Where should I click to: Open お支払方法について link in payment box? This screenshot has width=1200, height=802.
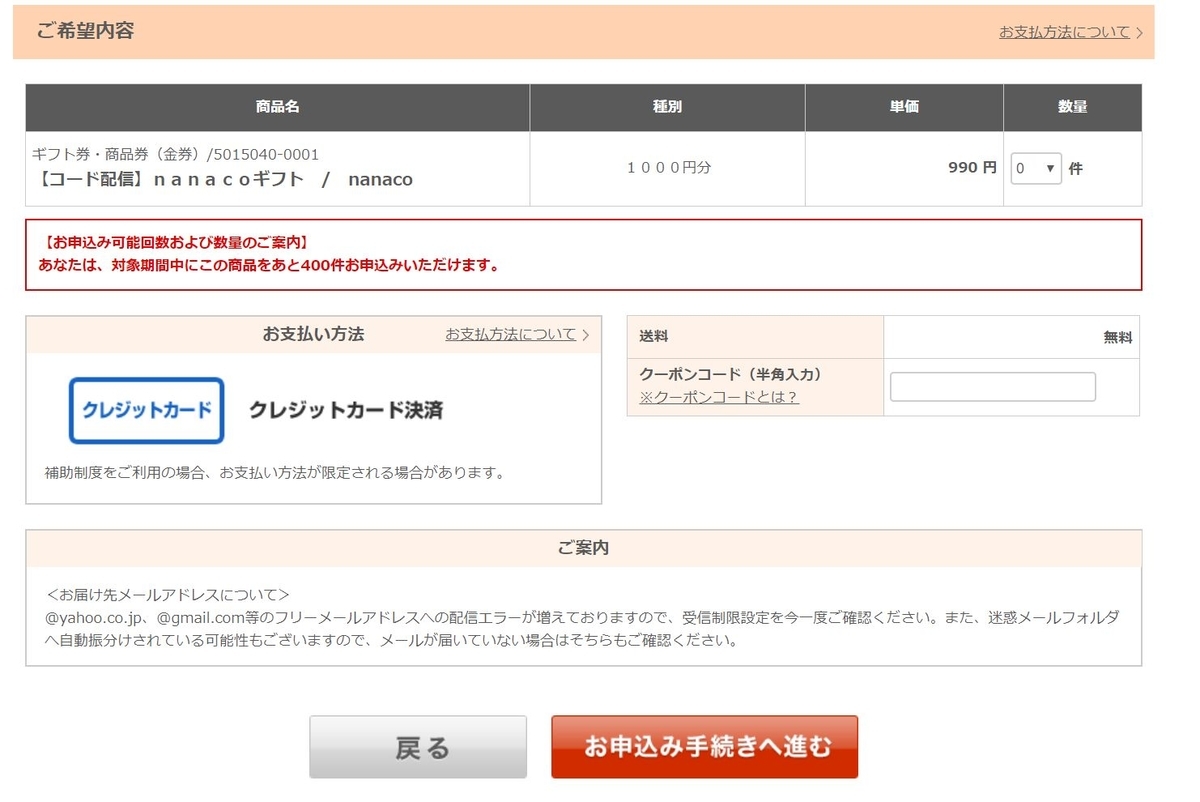[x=511, y=334]
